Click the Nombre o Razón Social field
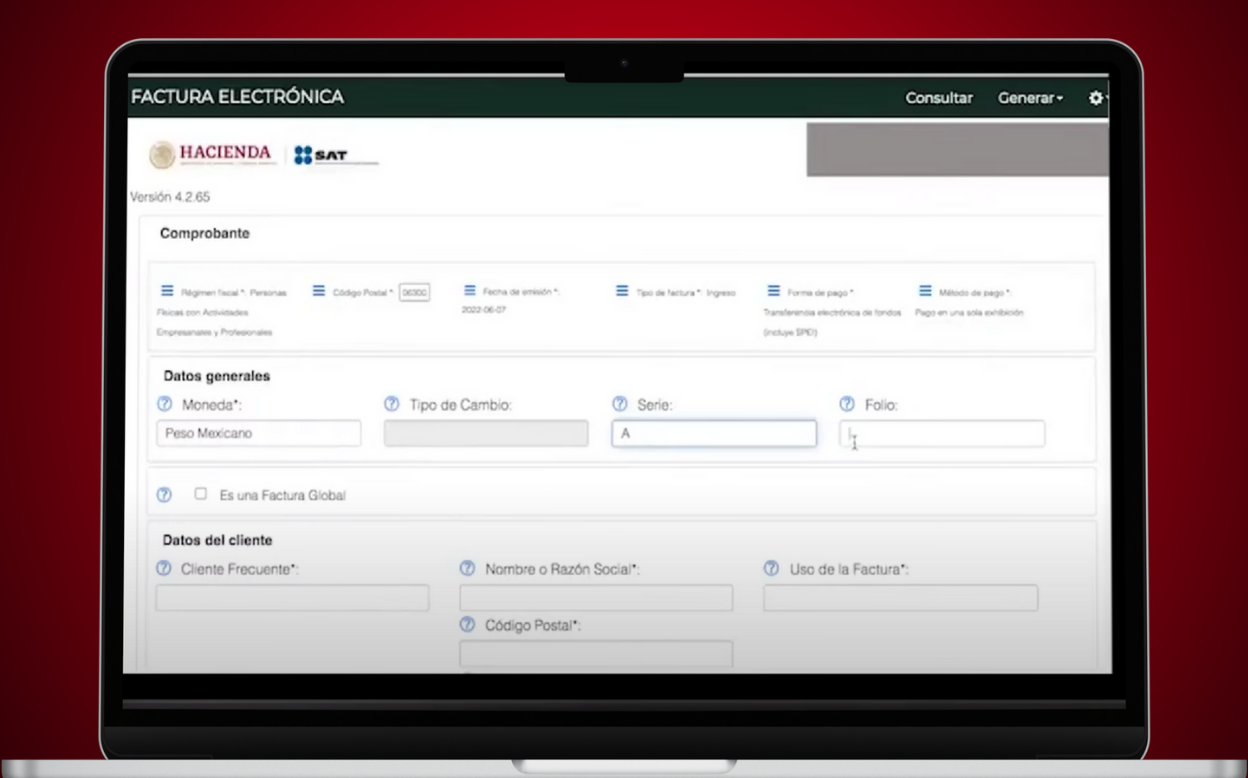 [x=596, y=598]
